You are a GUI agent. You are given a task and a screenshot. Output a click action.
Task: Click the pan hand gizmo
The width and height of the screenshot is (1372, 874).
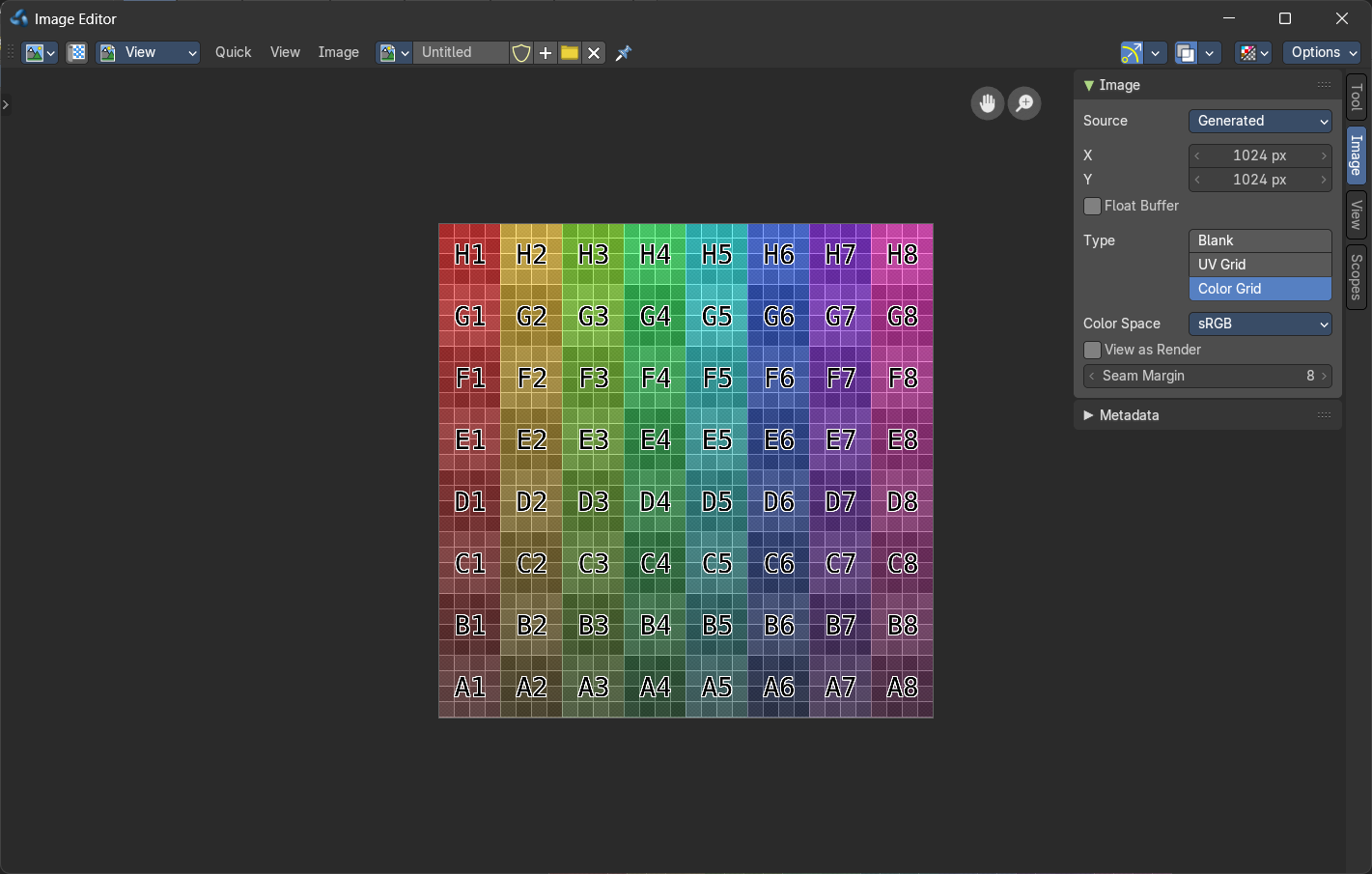click(x=988, y=103)
